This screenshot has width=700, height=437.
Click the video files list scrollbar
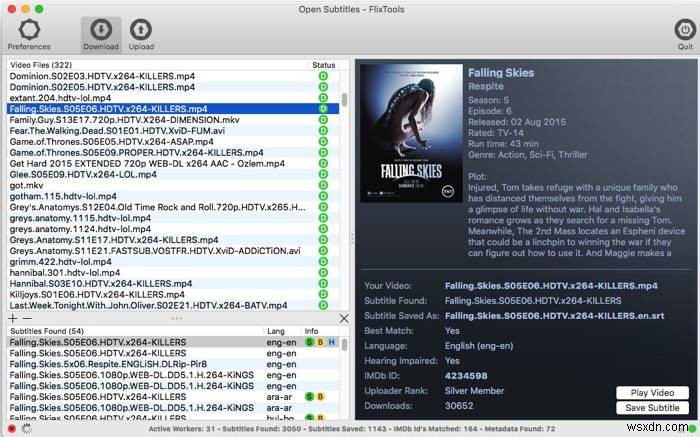pos(344,100)
